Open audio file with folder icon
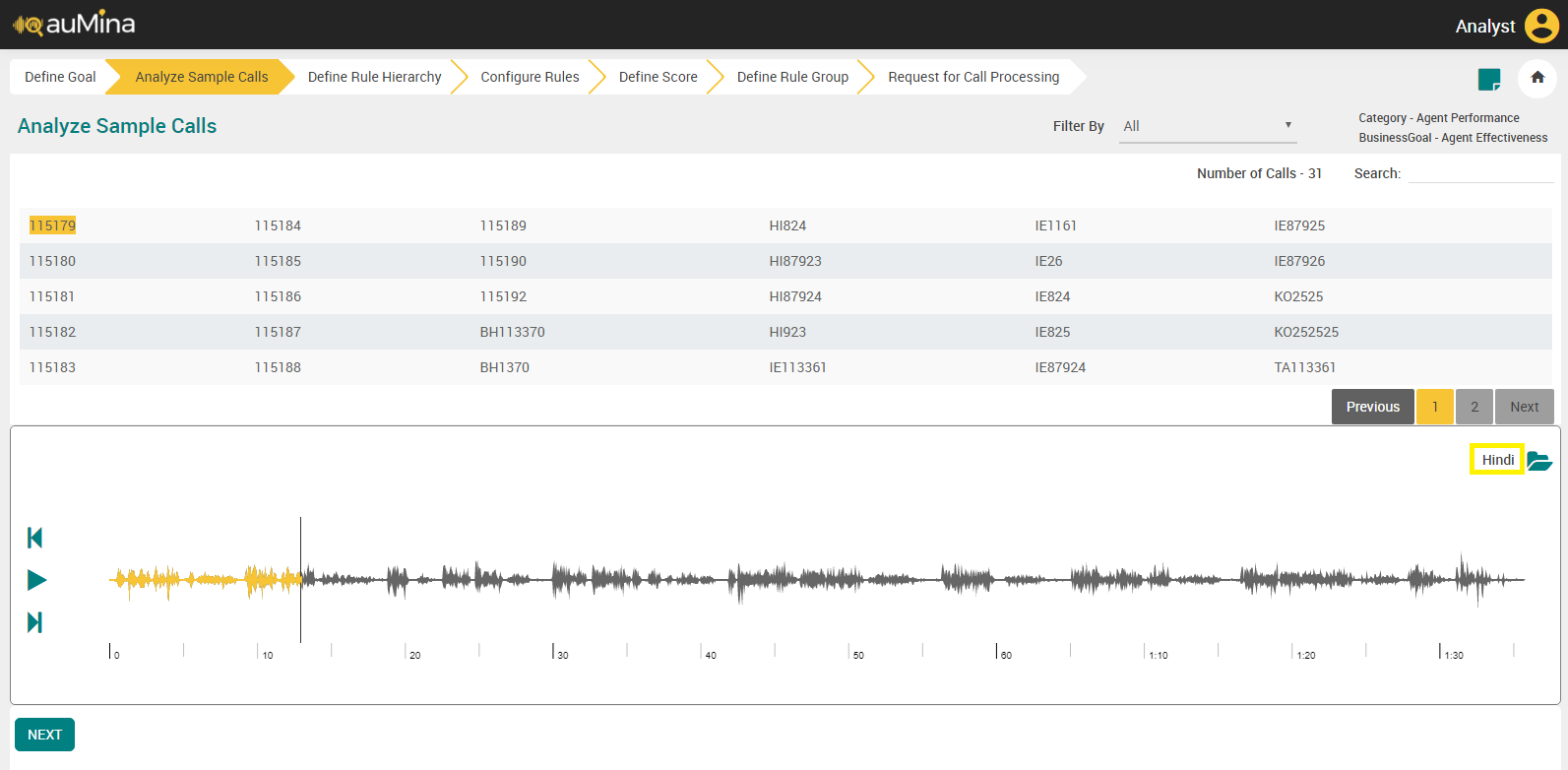The width and height of the screenshot is (1568, 770). tap(1539, 461)
